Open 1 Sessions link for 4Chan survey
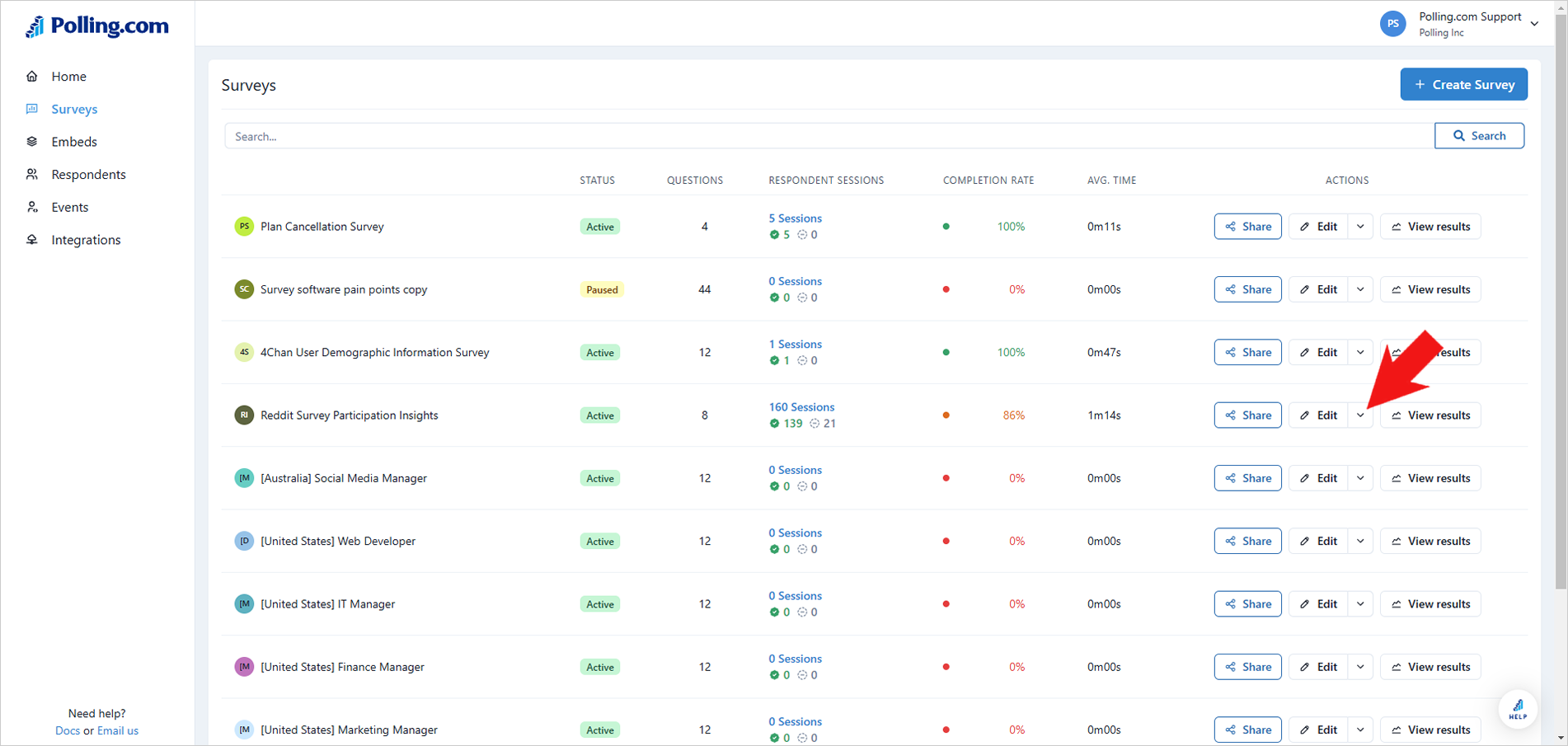Viewport: 1568px width, 746px height. [795, 344]
